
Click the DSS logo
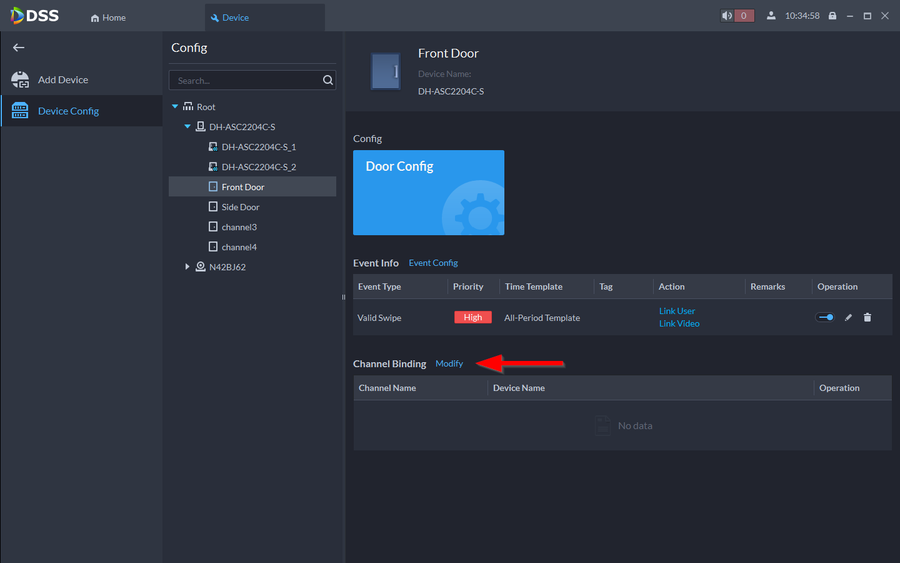click(34, 15)
